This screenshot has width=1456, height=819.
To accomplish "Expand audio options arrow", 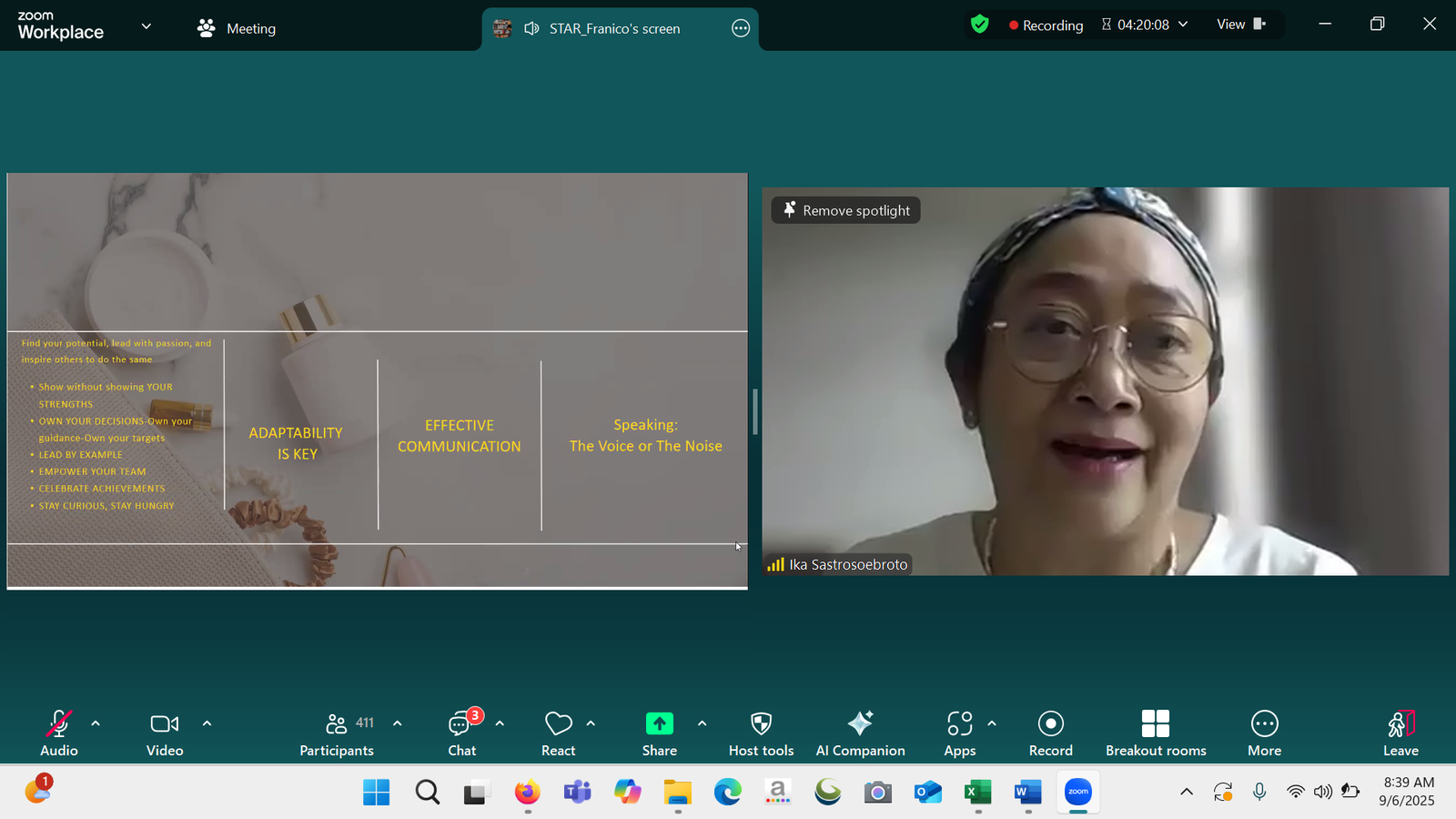I will coord(96,723).
